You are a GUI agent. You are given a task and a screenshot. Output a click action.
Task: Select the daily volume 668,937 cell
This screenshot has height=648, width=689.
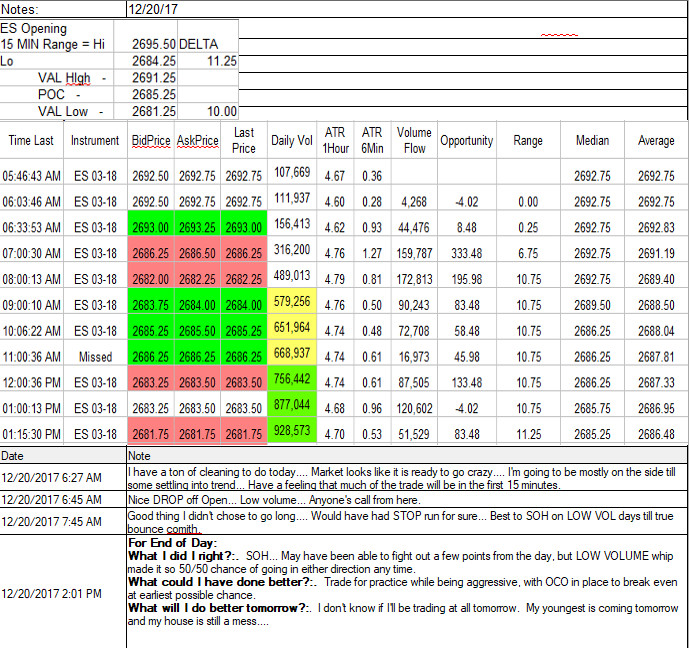pos(292,353)
